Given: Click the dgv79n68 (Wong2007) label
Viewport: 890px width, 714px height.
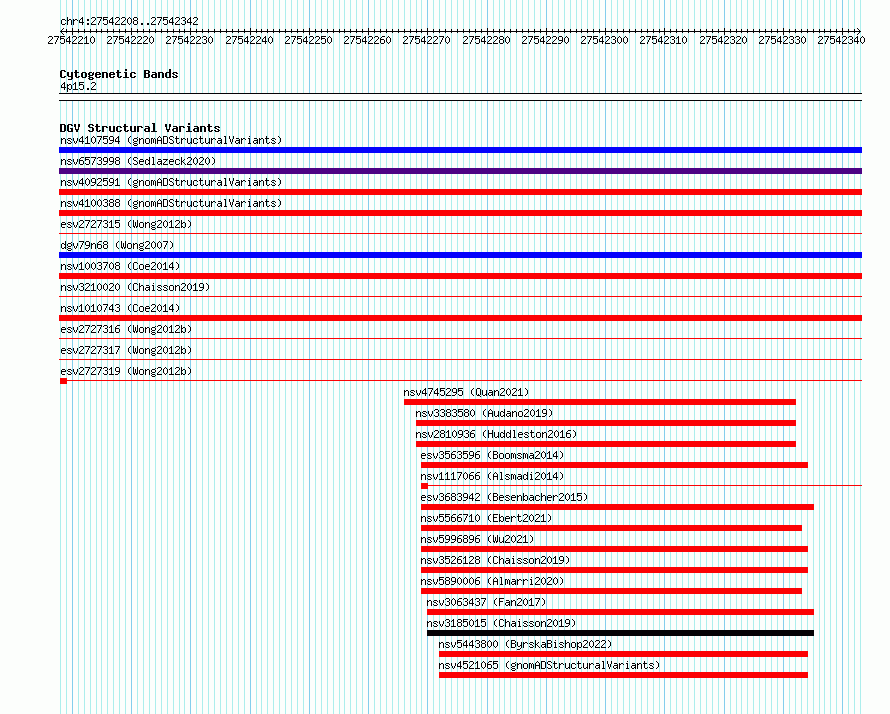Looking at the screenshot, I should click(117, 245).
